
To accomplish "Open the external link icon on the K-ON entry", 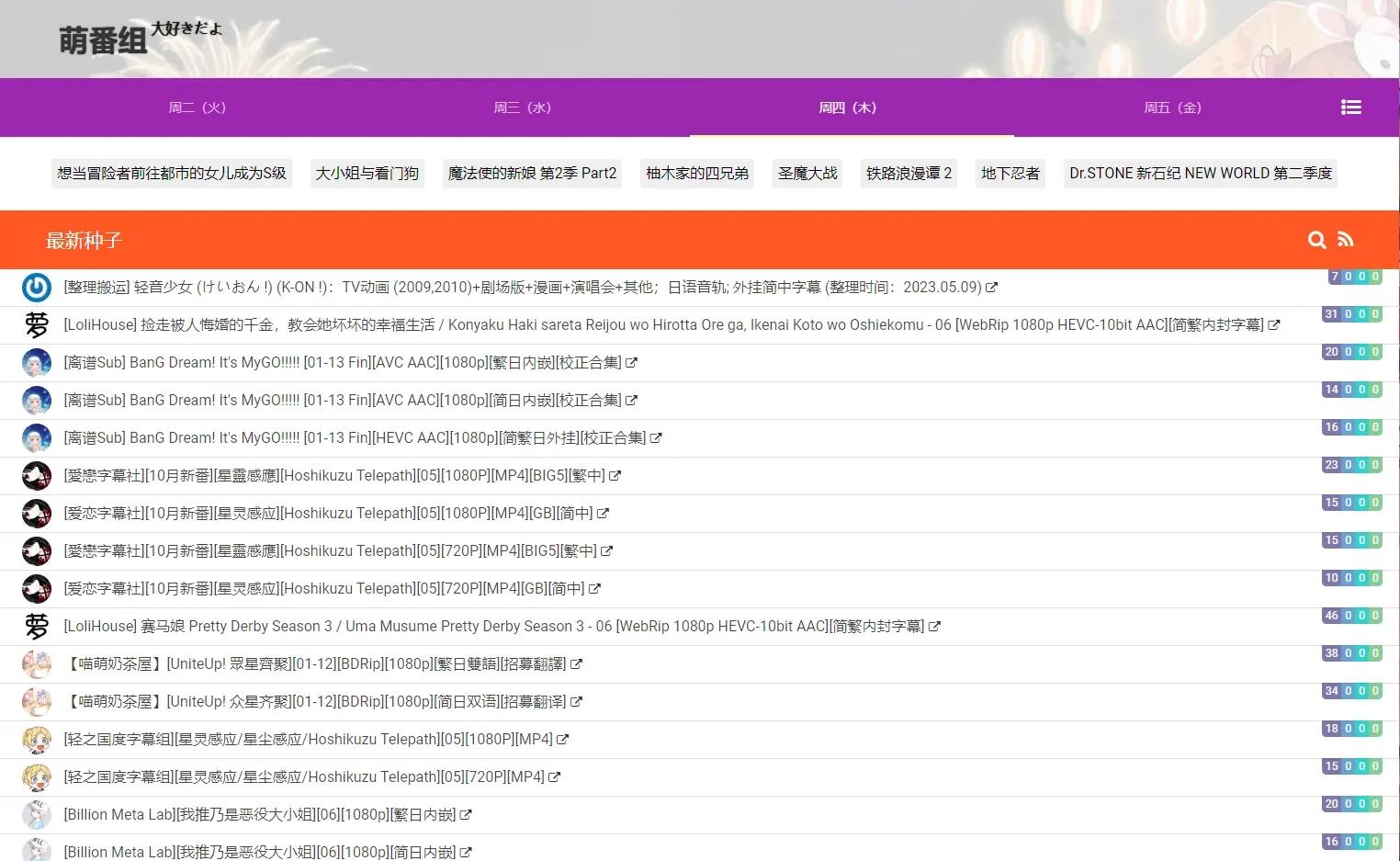I will 991,287.
